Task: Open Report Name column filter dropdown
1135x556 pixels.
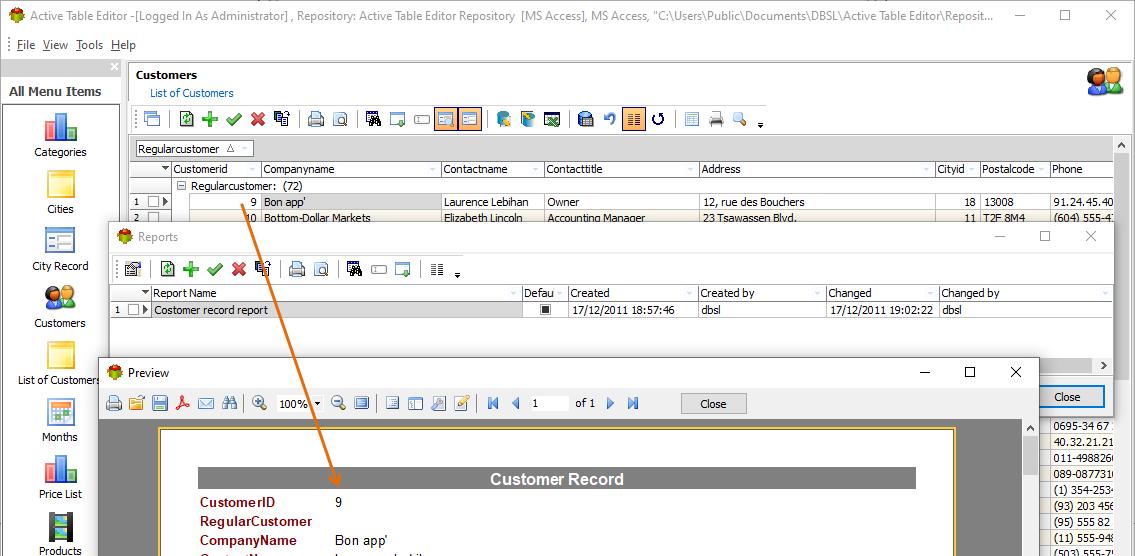Action: [x=514, y=293]
